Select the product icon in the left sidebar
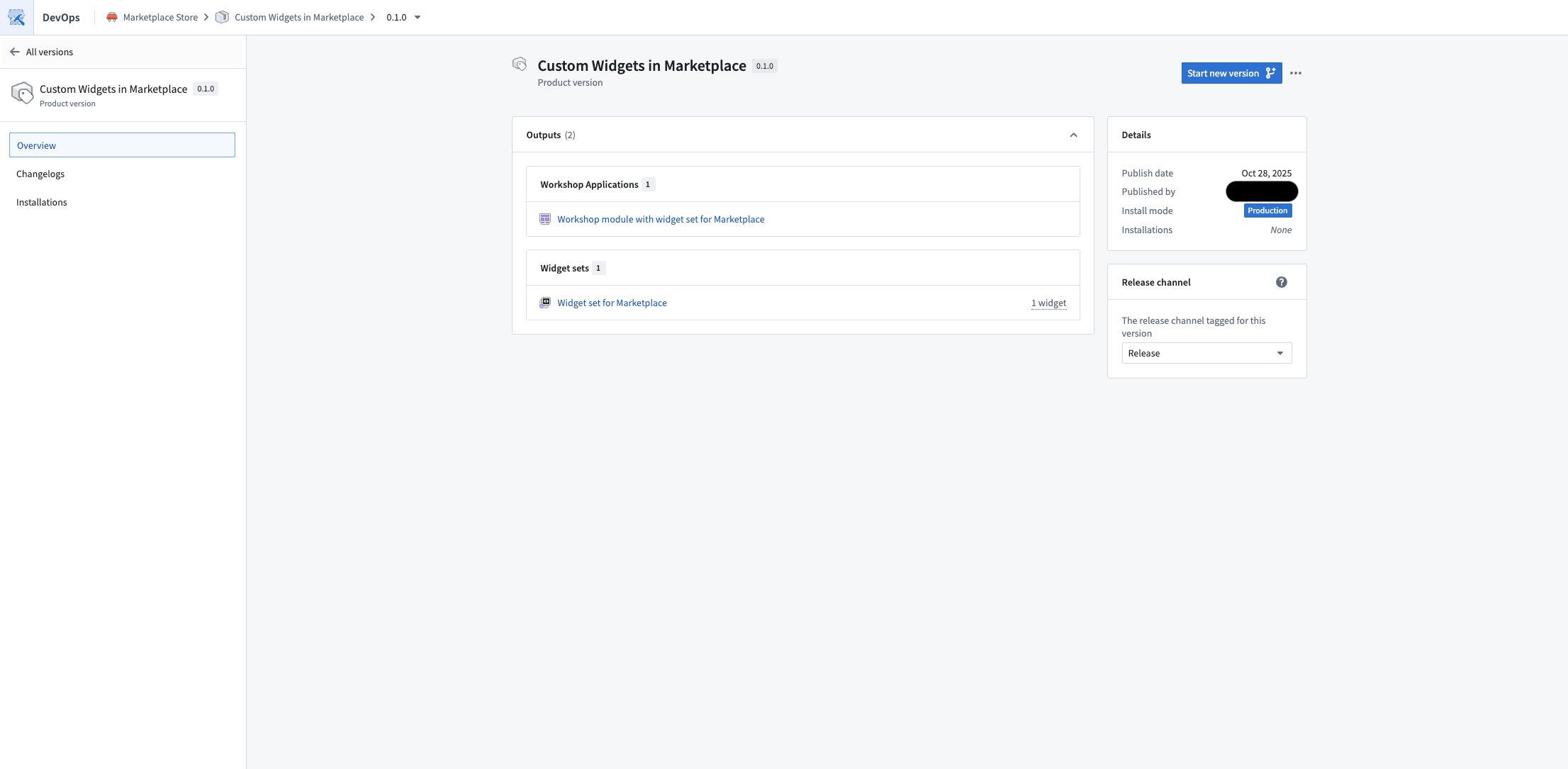The width and height of the screenshot is (1568, 769). [22, 93]
